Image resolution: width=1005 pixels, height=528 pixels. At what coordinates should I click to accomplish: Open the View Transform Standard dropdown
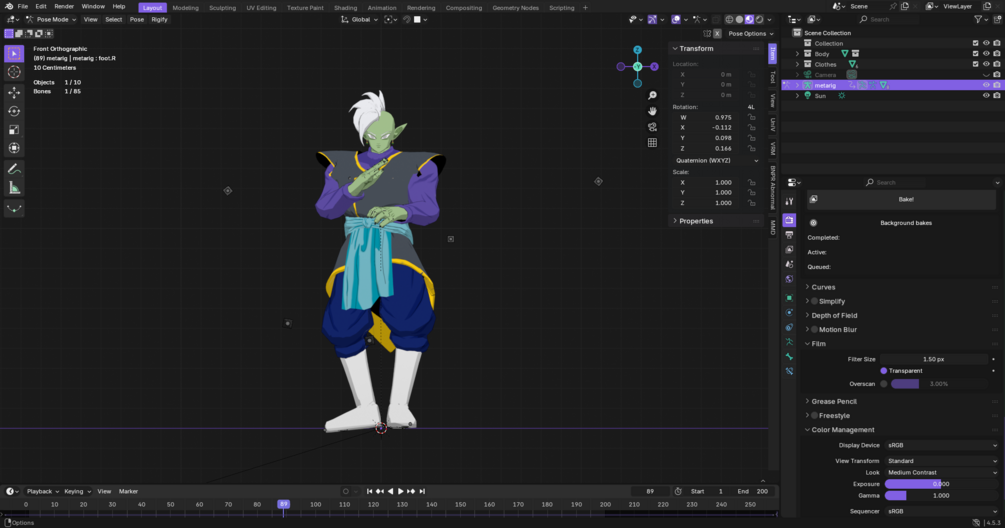[x=942, y=461]
